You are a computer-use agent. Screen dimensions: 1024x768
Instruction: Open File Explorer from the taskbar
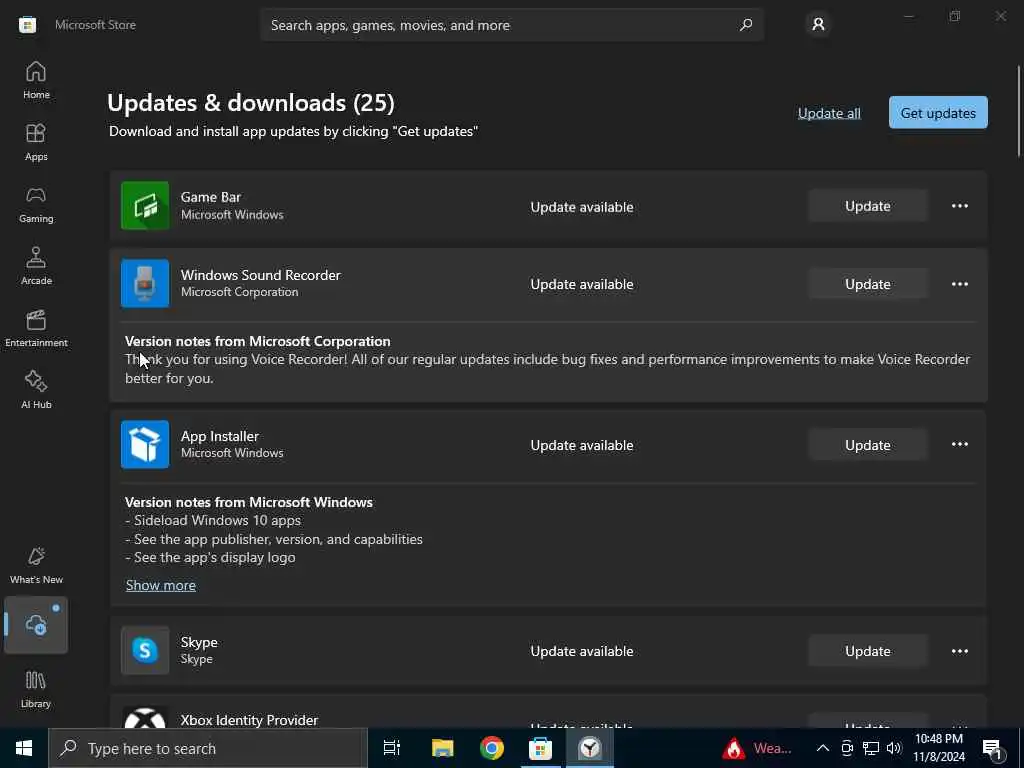click(x=442, y=748)
